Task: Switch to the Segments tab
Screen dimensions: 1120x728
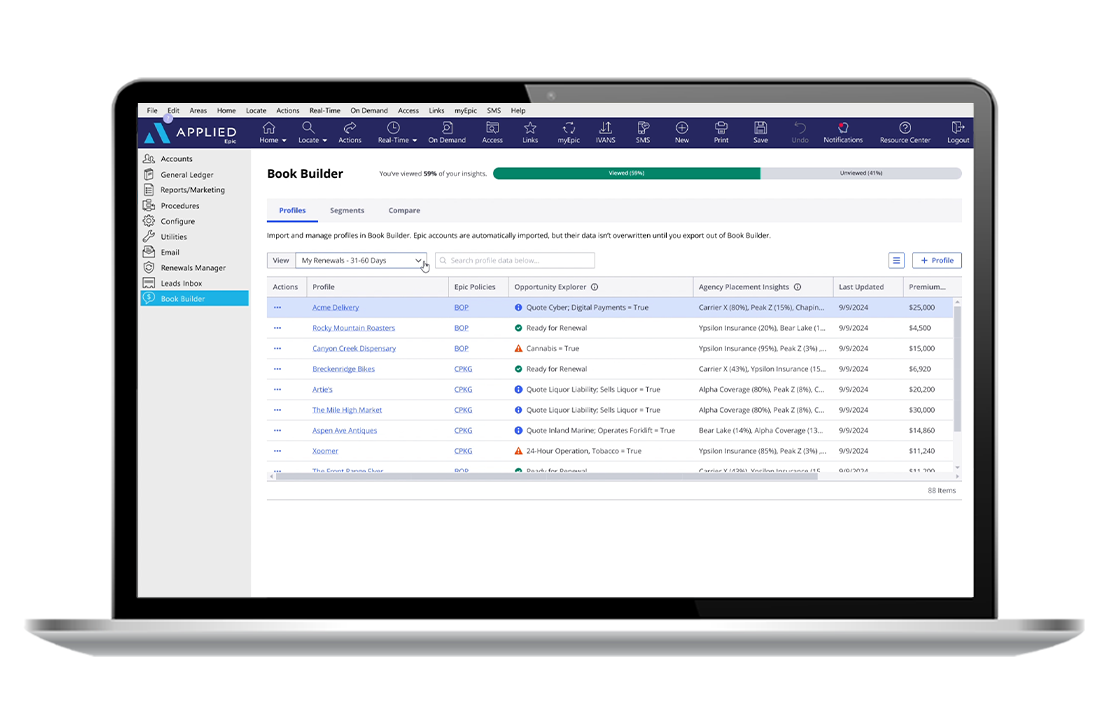Action: point(347,211)
